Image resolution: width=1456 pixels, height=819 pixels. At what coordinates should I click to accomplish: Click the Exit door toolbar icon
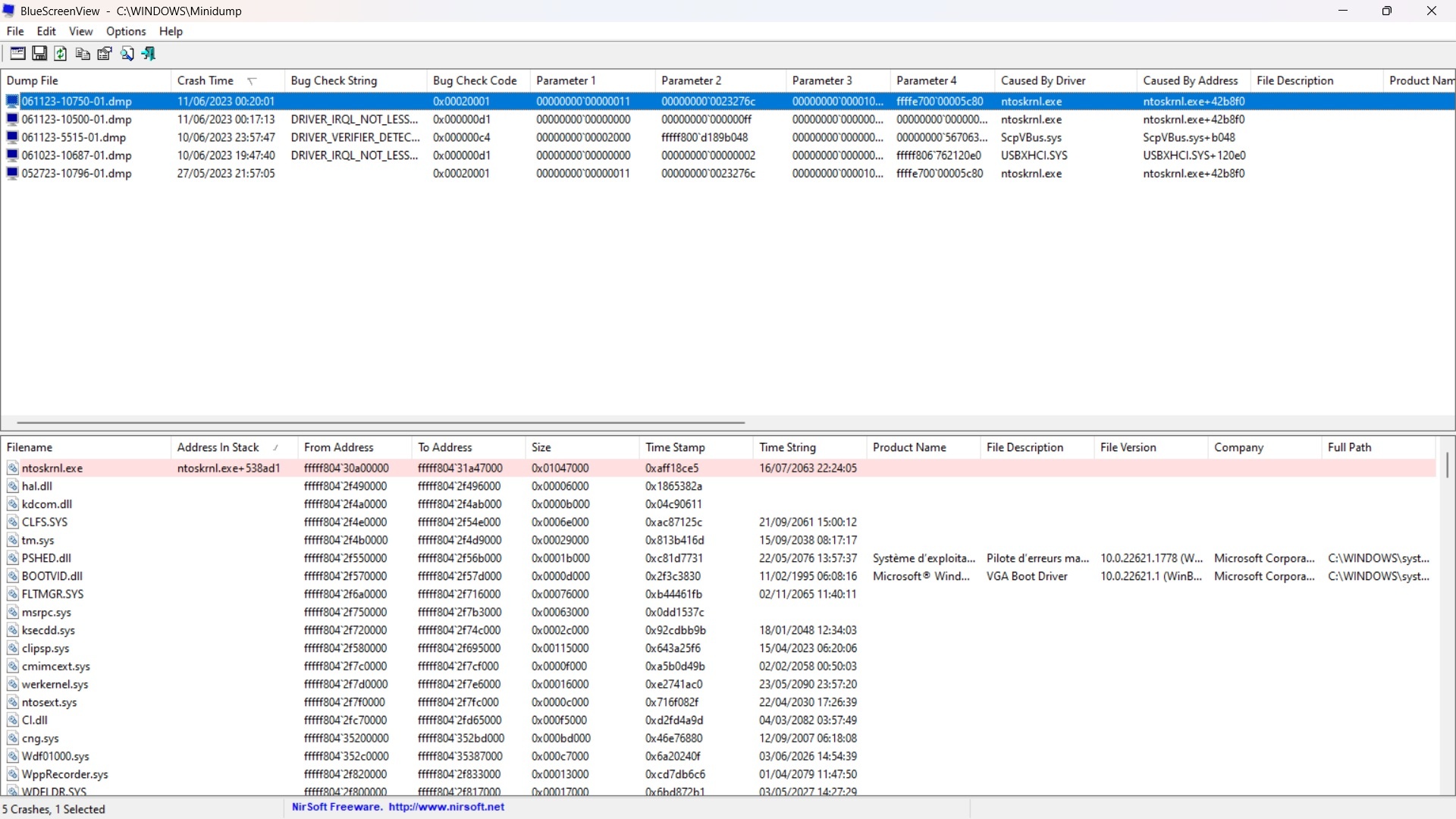tap(149, 53)
